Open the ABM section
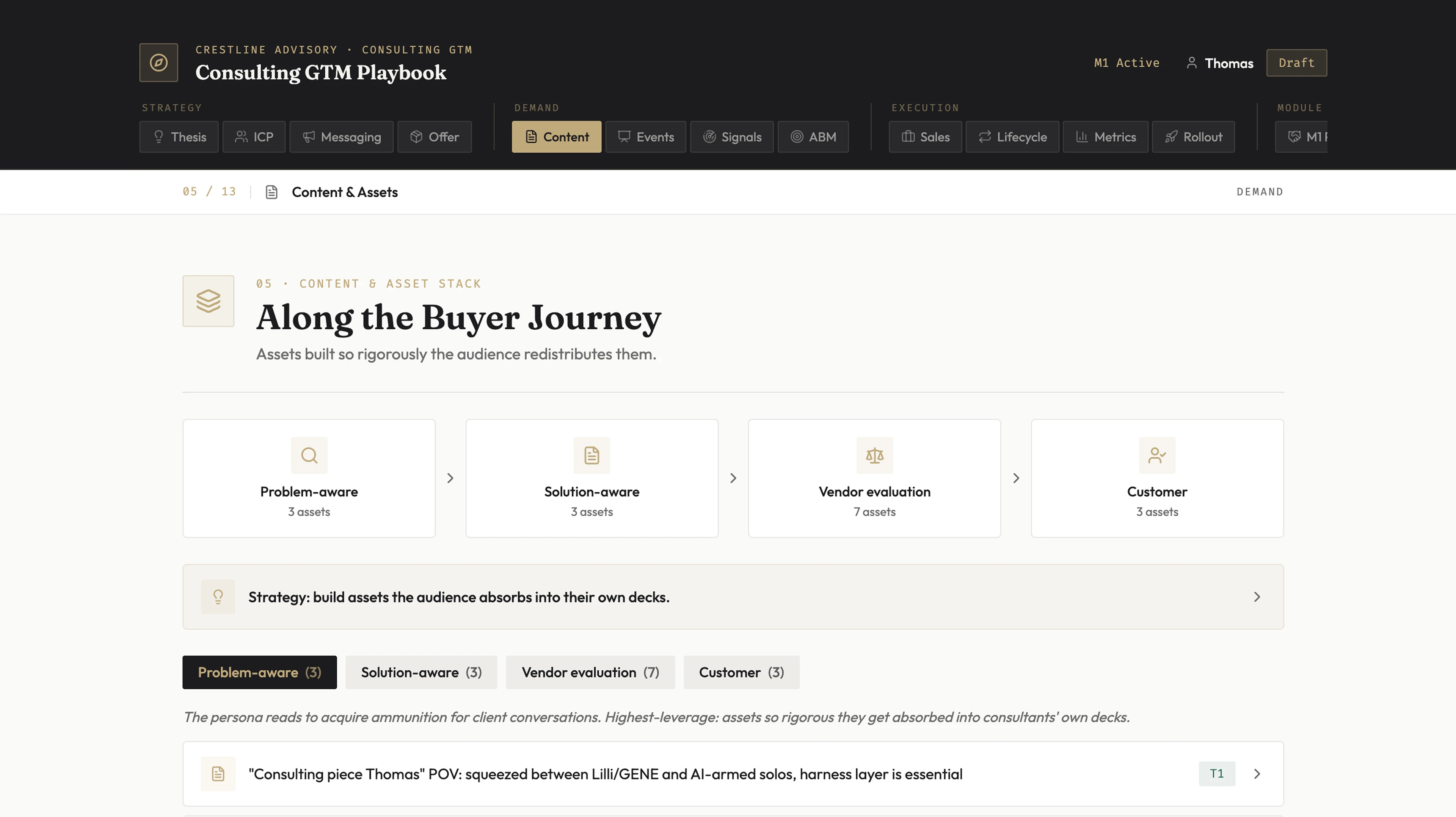 (813, 137)
